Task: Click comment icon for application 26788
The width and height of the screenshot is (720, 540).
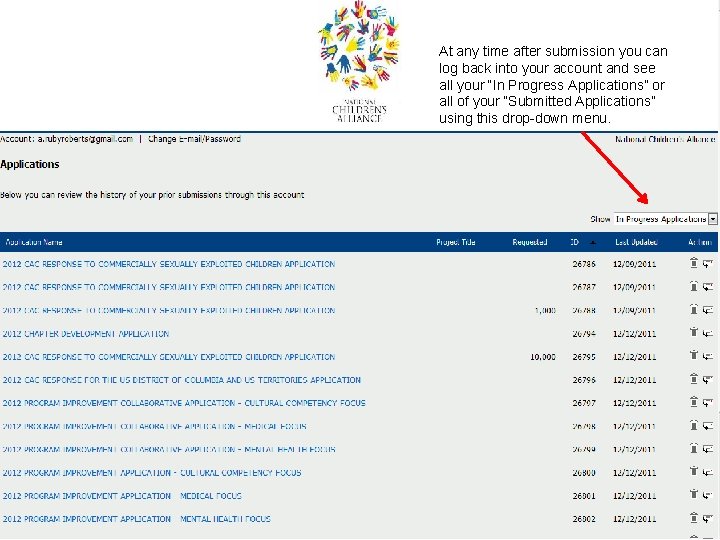Action: tap(708, 310)
